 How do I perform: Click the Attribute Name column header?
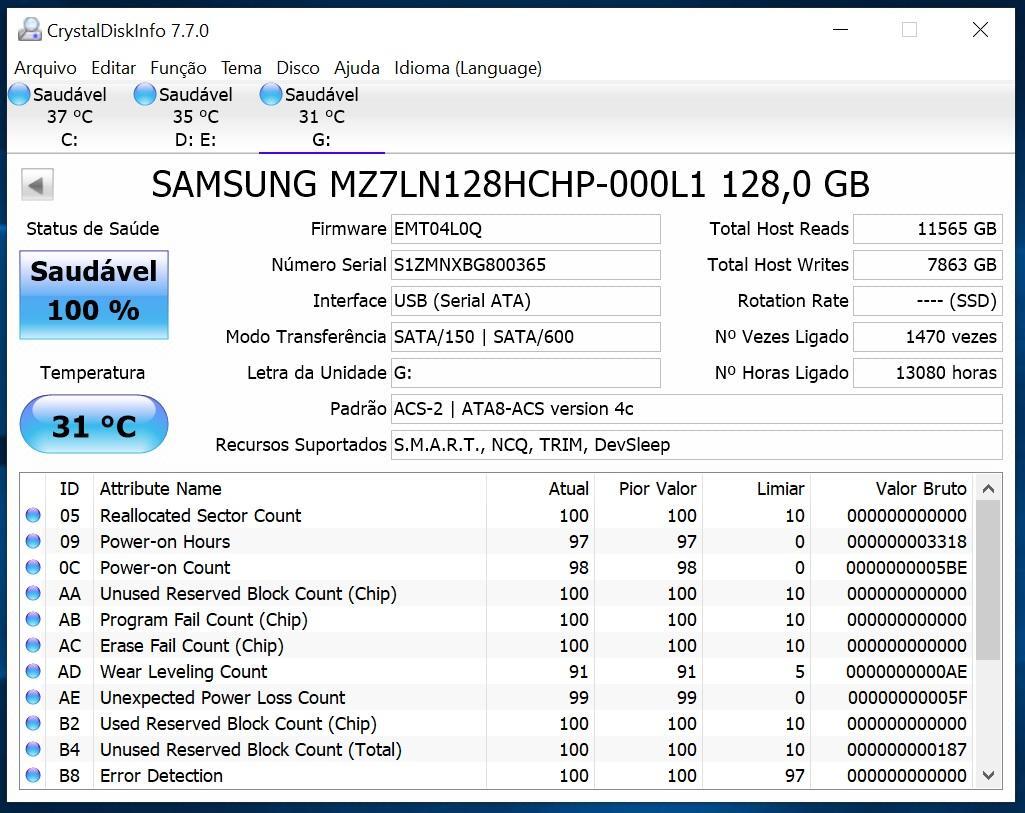point(290,489)
